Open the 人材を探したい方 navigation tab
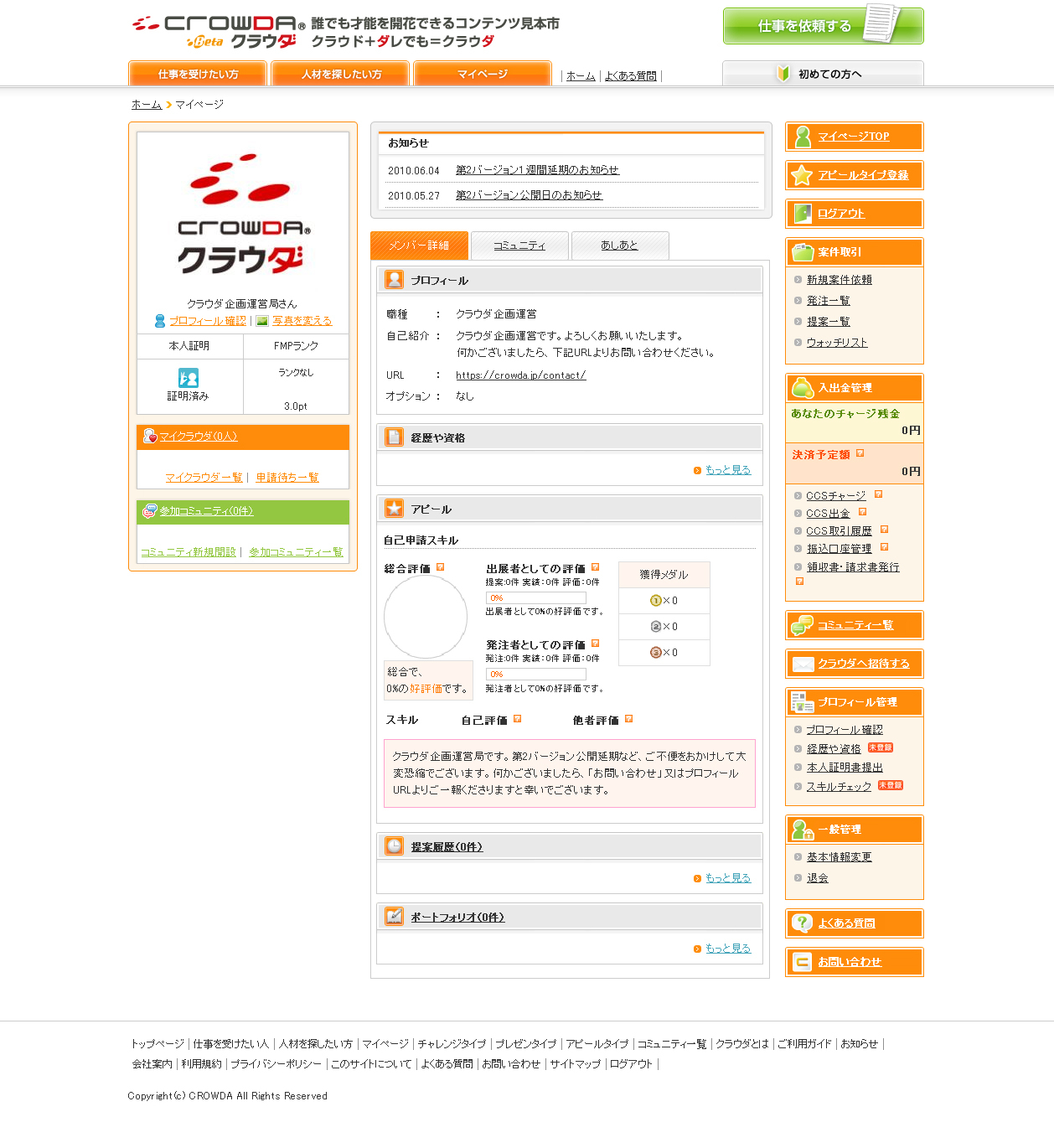1054x1148 pixels. (x=340, y=74)
